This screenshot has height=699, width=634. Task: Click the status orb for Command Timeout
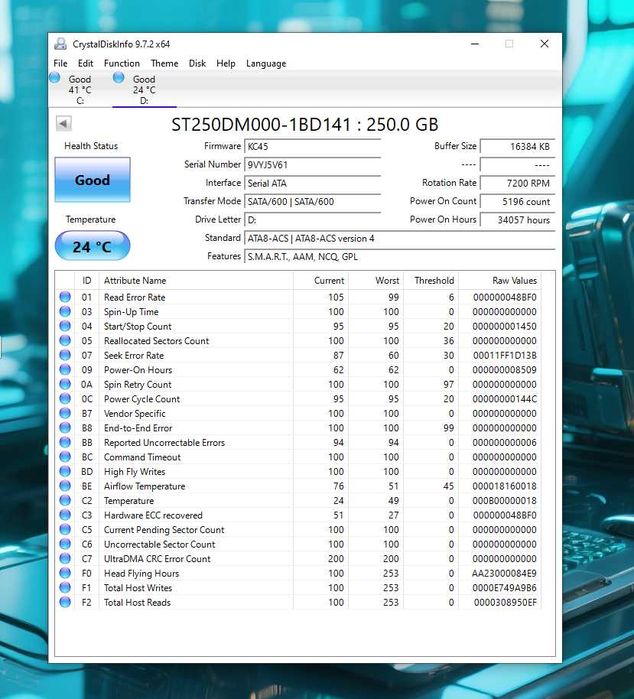(x=65, y=456)
